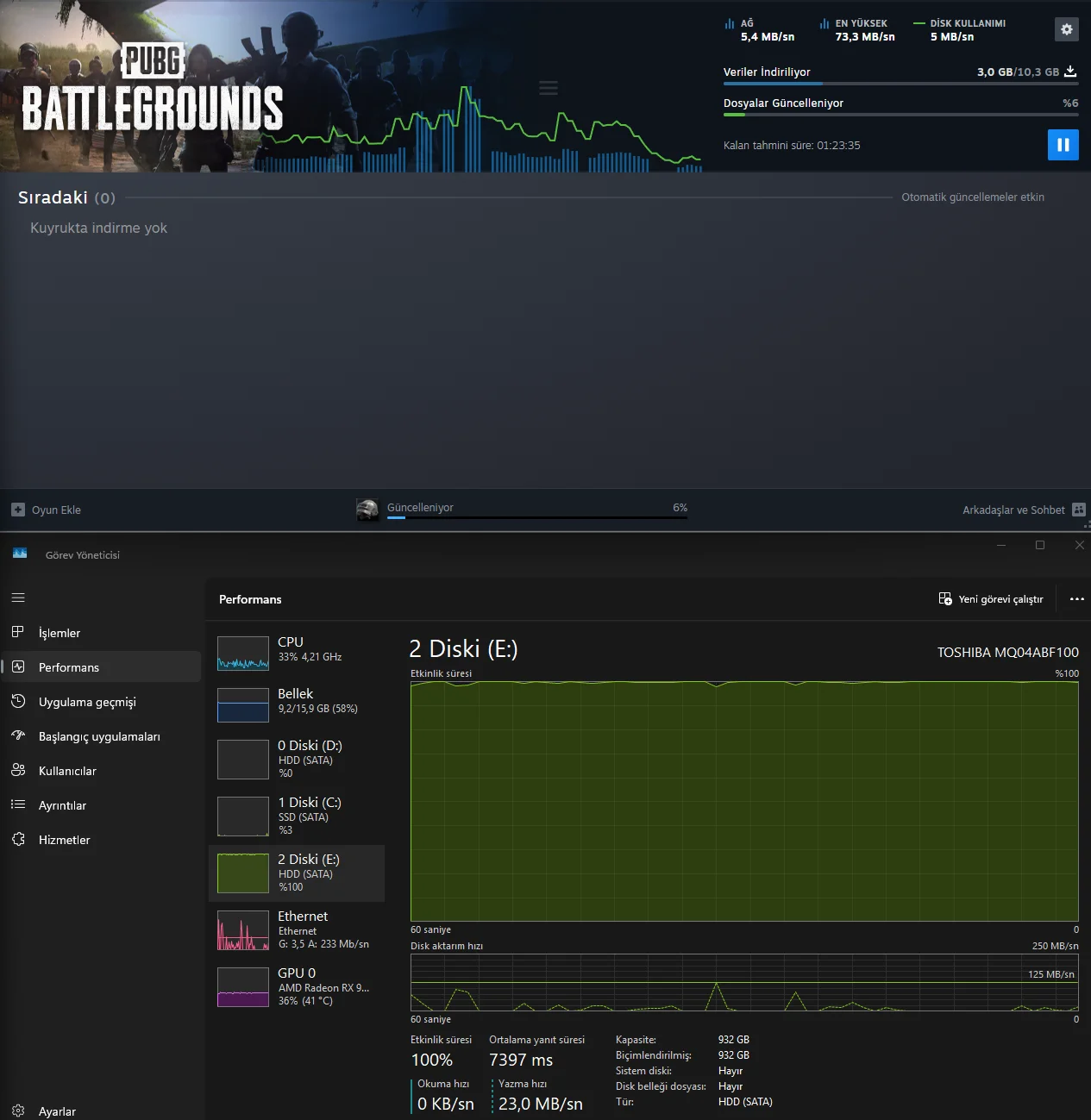Click the 7397 ms response time value
The width and height of the screenshot is (1091, 1120).
521,1060
